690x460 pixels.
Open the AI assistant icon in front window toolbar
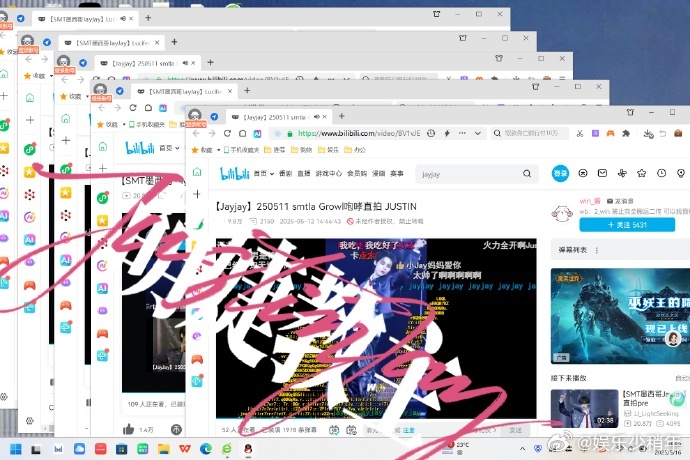pos(257,133)
